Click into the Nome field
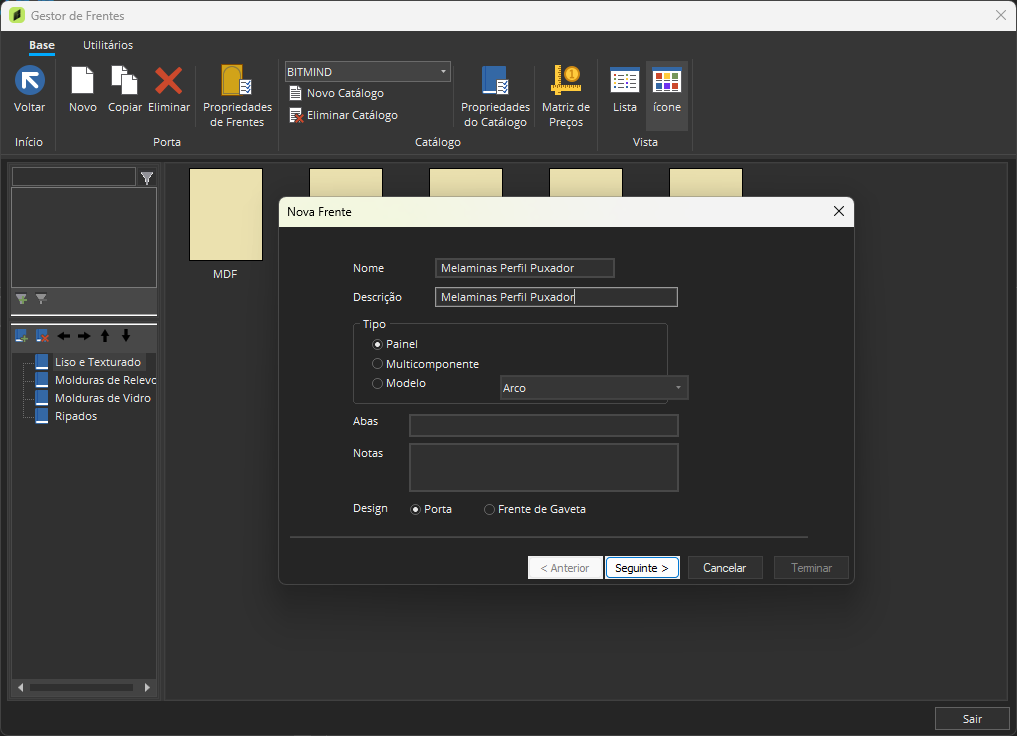The height and width of the screenshot is (736, 1017). [x=525, y=268]
